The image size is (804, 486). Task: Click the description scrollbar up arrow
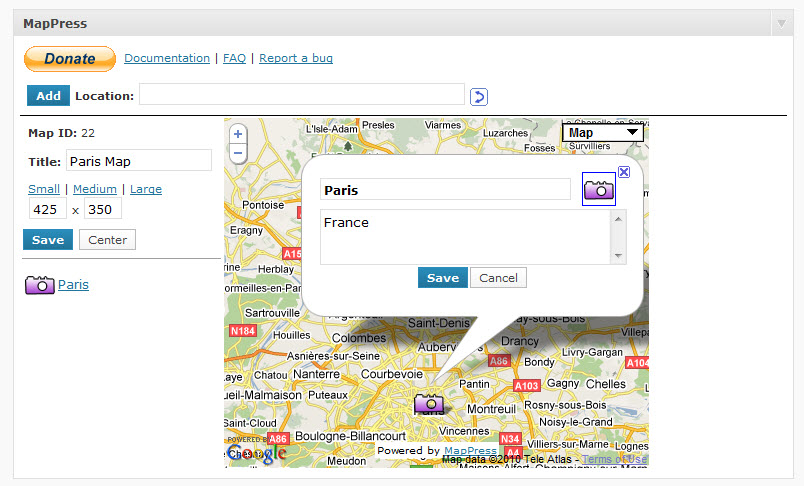(x=618, y=219)
